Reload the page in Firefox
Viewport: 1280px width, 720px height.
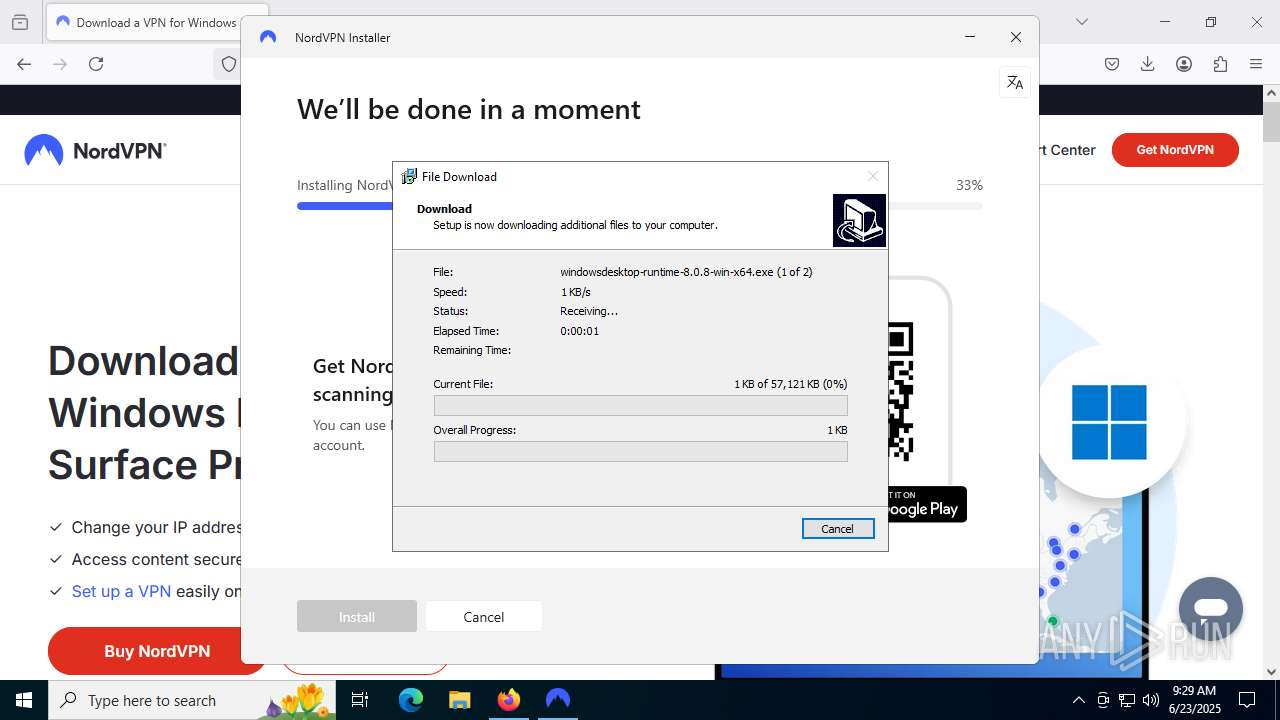(96, 64)
